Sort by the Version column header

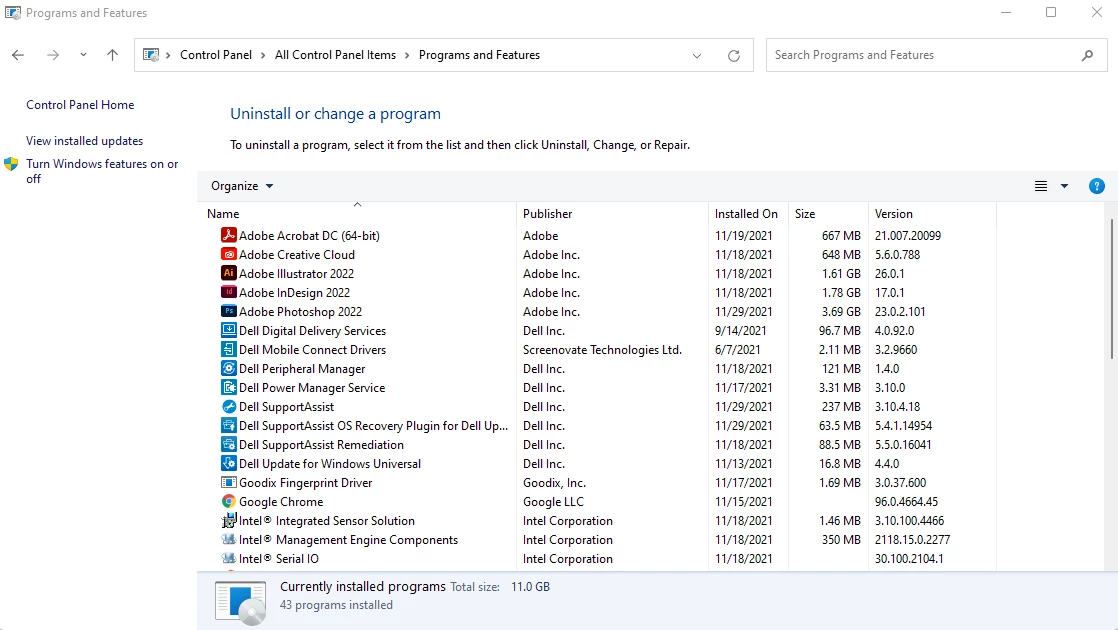[932, 213]
